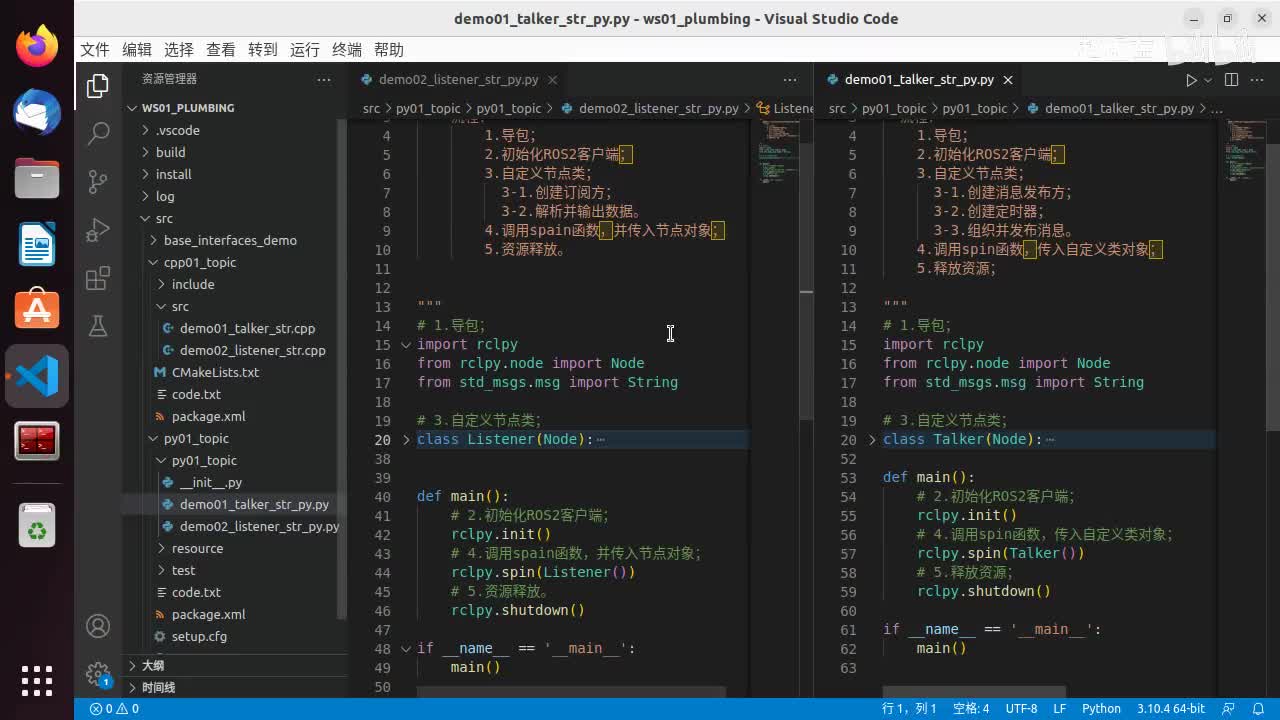Click cursor position 行1, 列1 in status bar
The width and height of the screenshot is (1280, 720).
(x=909, y=709)
